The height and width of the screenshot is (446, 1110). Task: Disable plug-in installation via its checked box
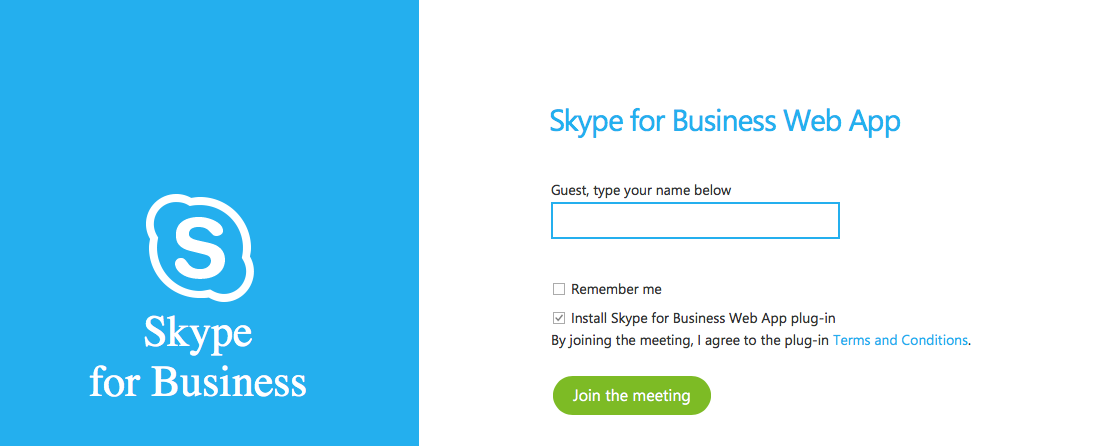559,318
